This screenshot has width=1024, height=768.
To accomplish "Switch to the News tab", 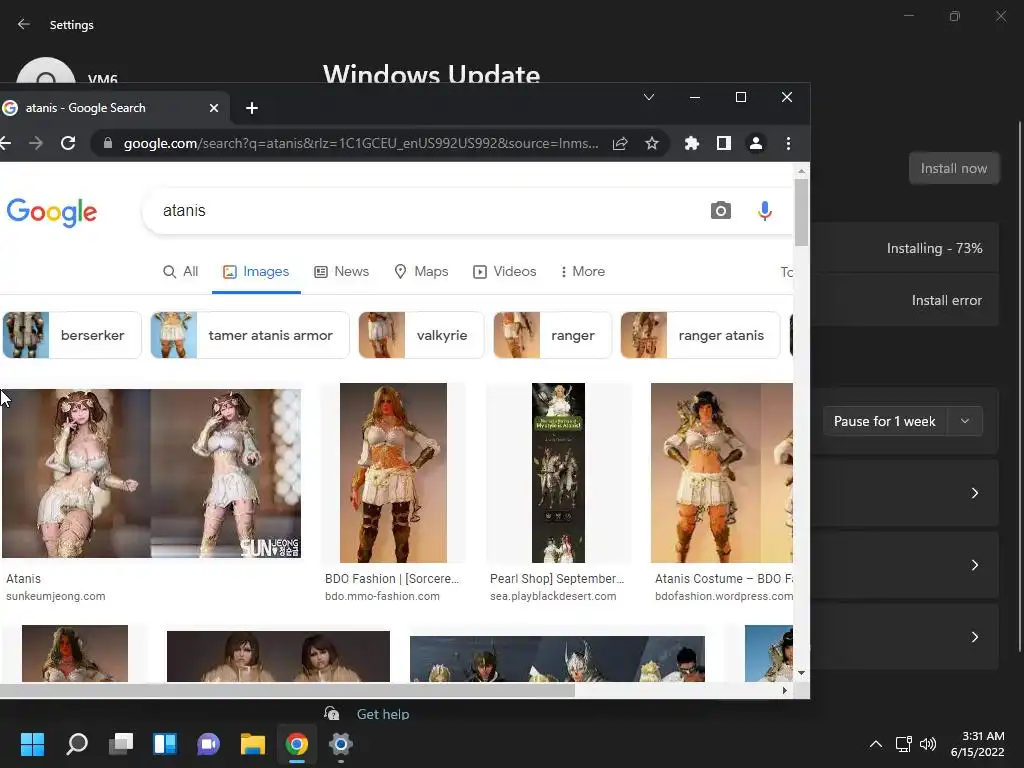I will click(342, 272).
